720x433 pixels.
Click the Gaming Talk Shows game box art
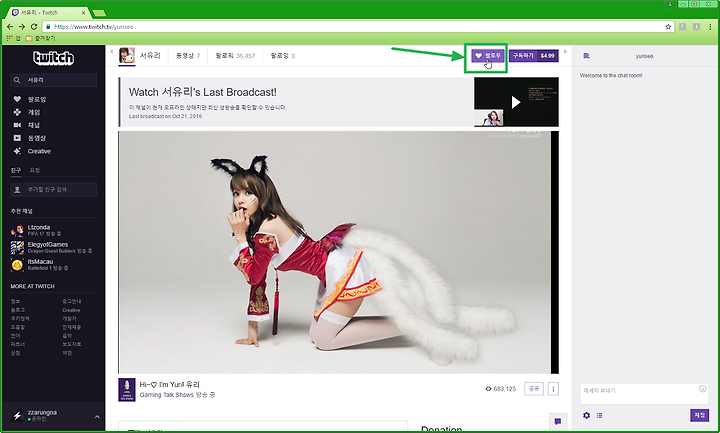click(x=127, y=389)
